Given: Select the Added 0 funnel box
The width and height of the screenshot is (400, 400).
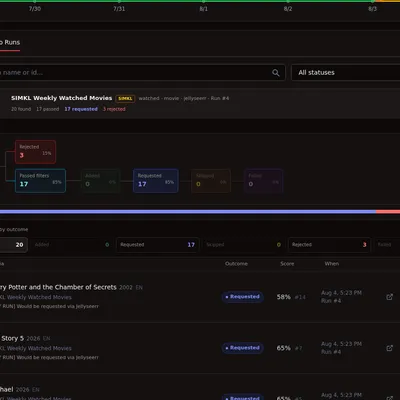Looking at the screenshot, I should point(100,181).
